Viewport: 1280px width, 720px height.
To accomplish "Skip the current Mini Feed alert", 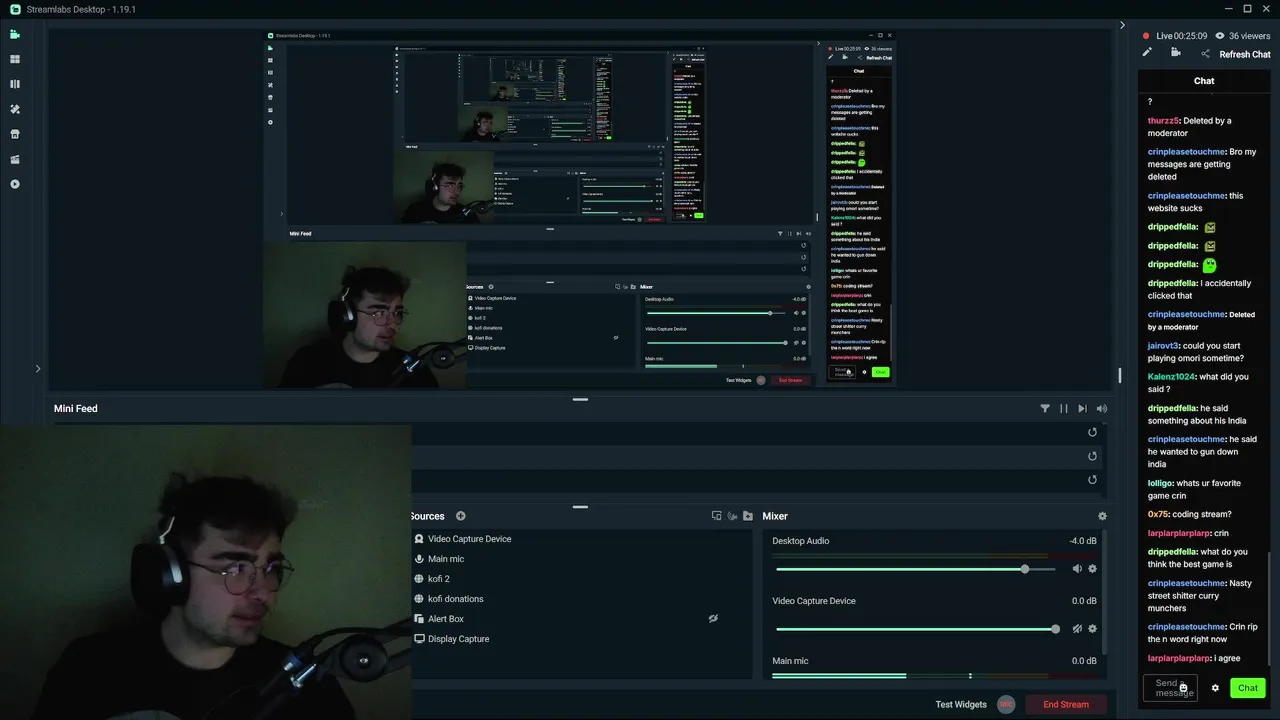I will (1082, 408).
